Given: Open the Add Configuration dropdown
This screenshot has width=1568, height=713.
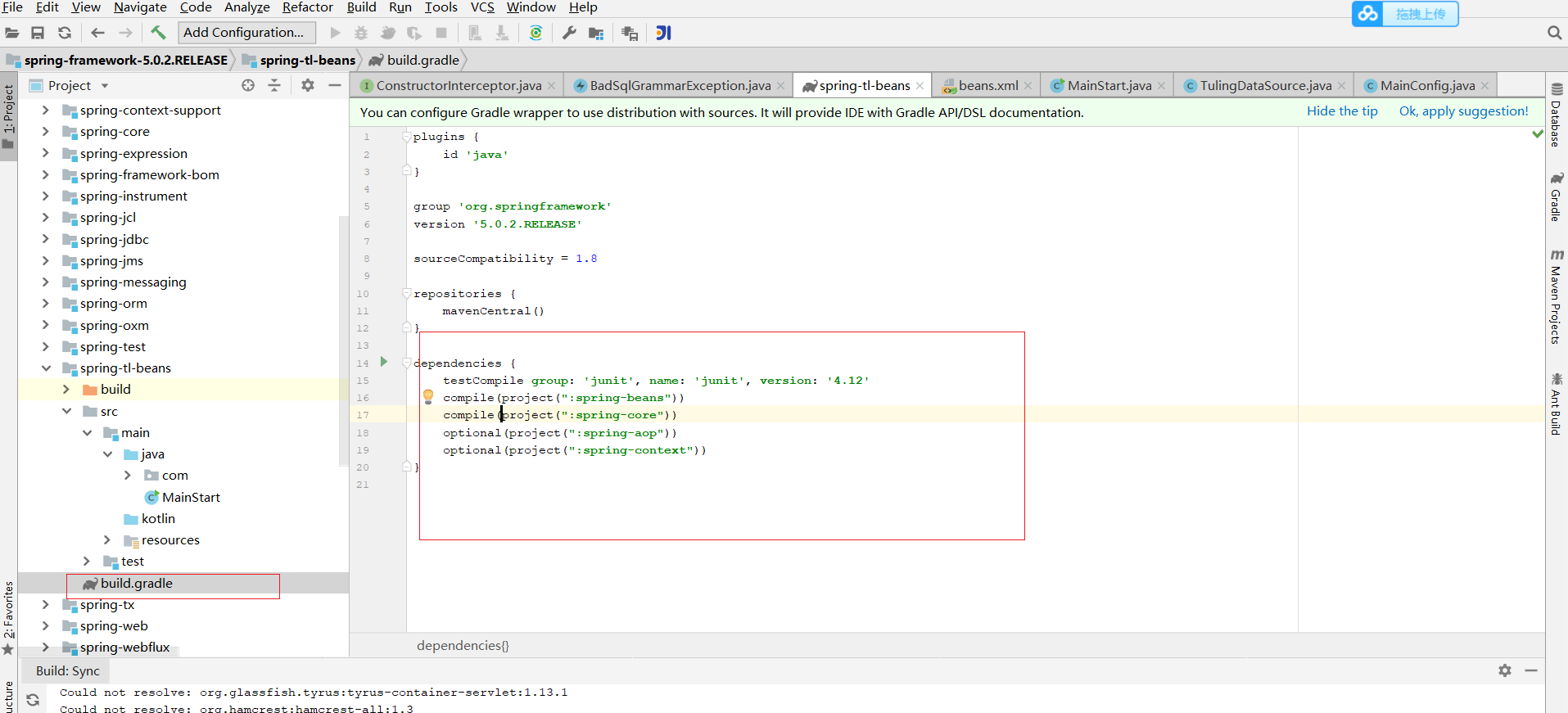Looking at the screenshot, I should (x=247, y=33).
